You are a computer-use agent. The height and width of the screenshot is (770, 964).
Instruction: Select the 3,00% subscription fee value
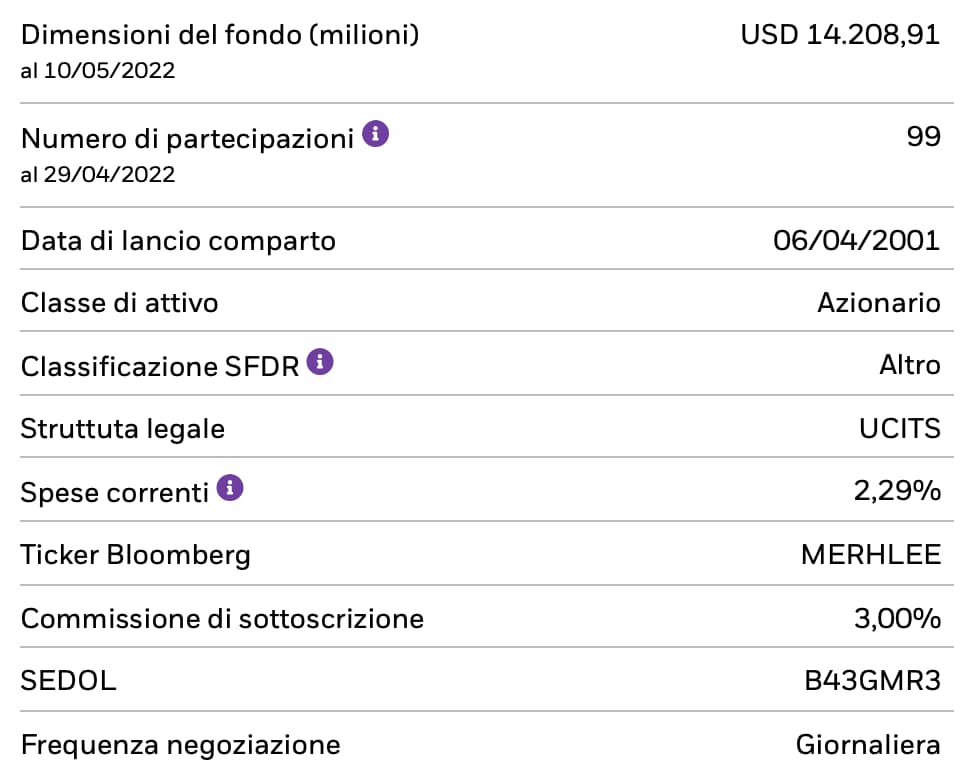click(897, 619)
